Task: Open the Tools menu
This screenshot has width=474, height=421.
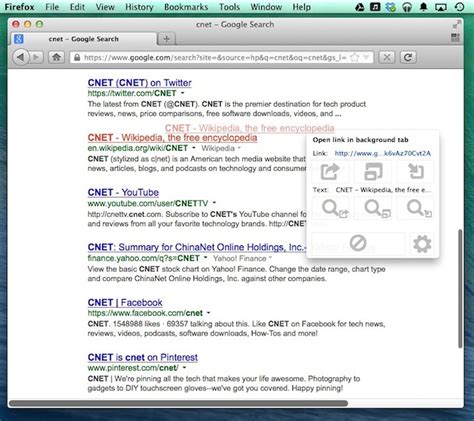Action: point(229,7)
